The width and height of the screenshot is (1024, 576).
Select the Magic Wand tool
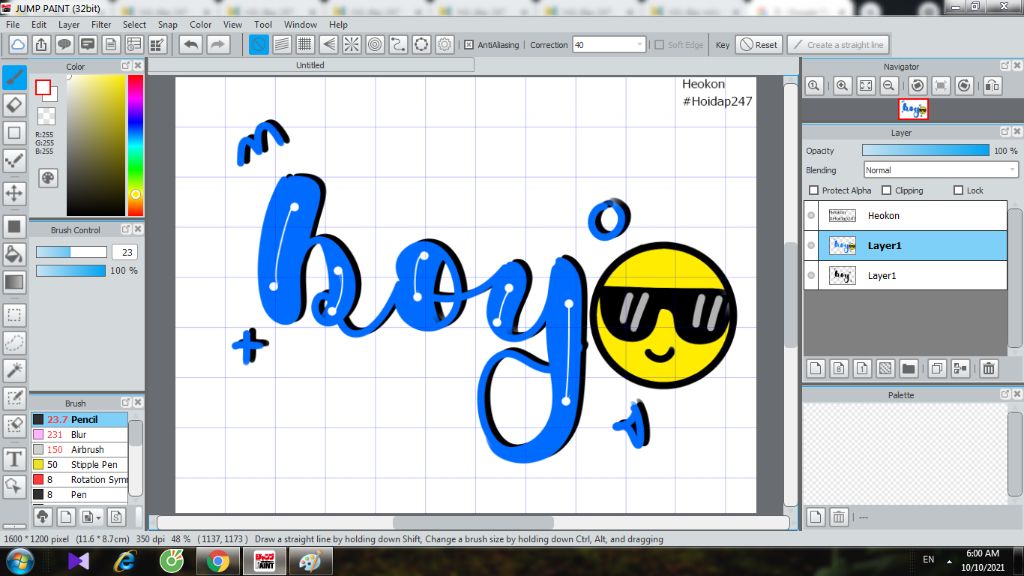[14, 370]
